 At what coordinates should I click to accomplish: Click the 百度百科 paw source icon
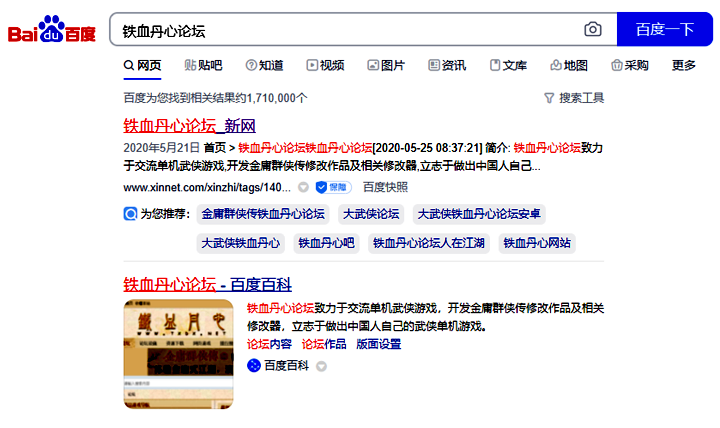click(254, 366)
